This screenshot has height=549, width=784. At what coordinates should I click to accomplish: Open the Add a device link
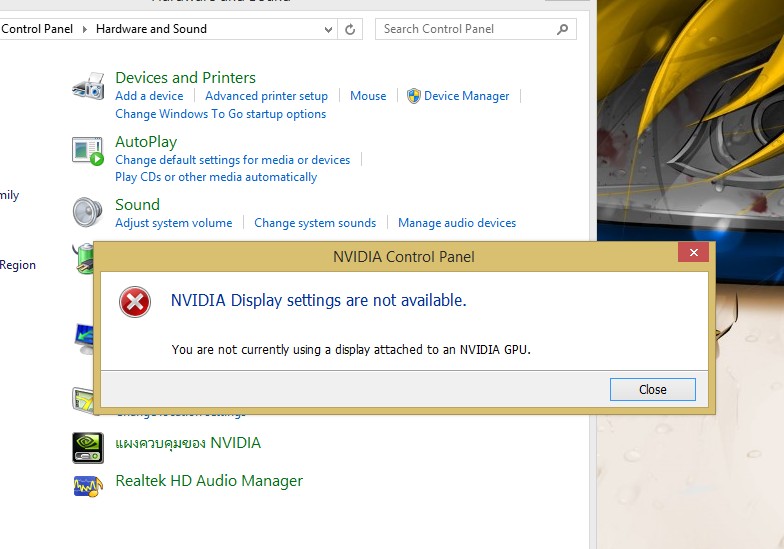149,96
